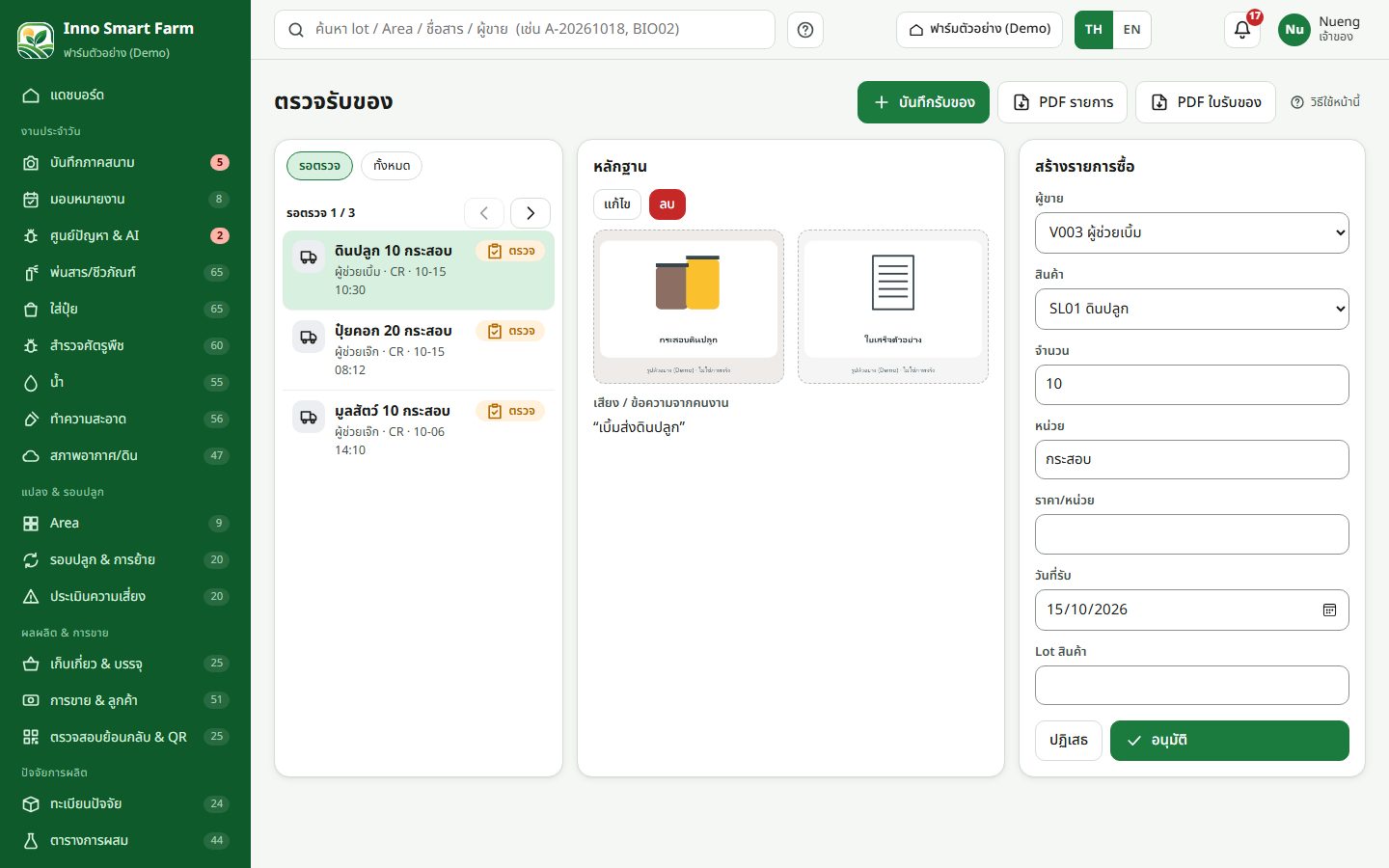Click the ปฏิเสธ reject button
Image resolution: width=1389 pixels, height=868 pixels.
(1069, 741)
